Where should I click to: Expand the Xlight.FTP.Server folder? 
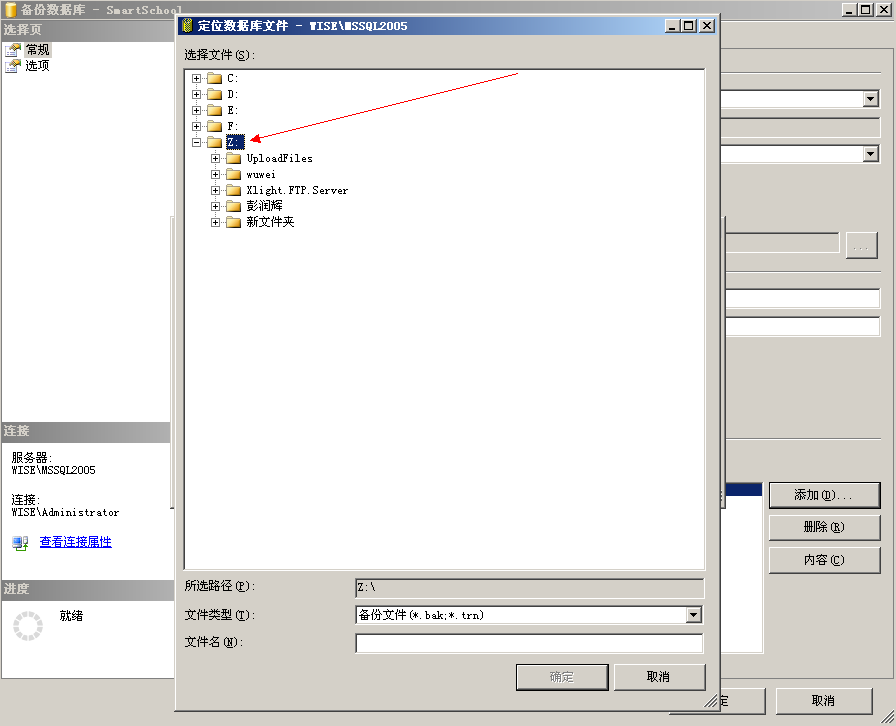click(x=215, y=190)
